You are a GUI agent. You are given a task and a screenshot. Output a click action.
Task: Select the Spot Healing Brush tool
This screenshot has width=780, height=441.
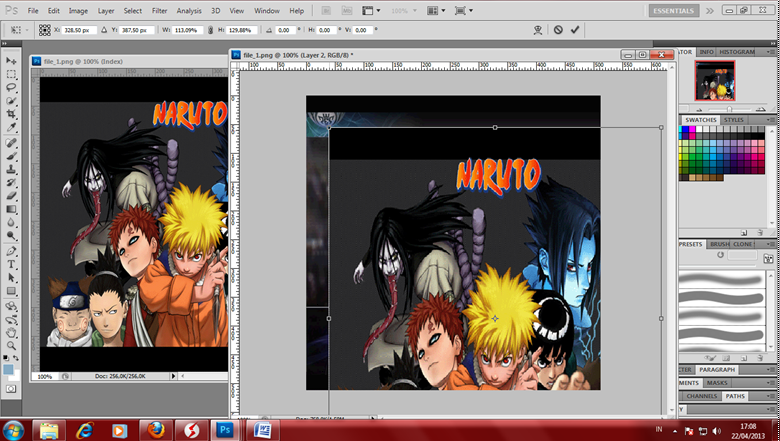point(11,143)
